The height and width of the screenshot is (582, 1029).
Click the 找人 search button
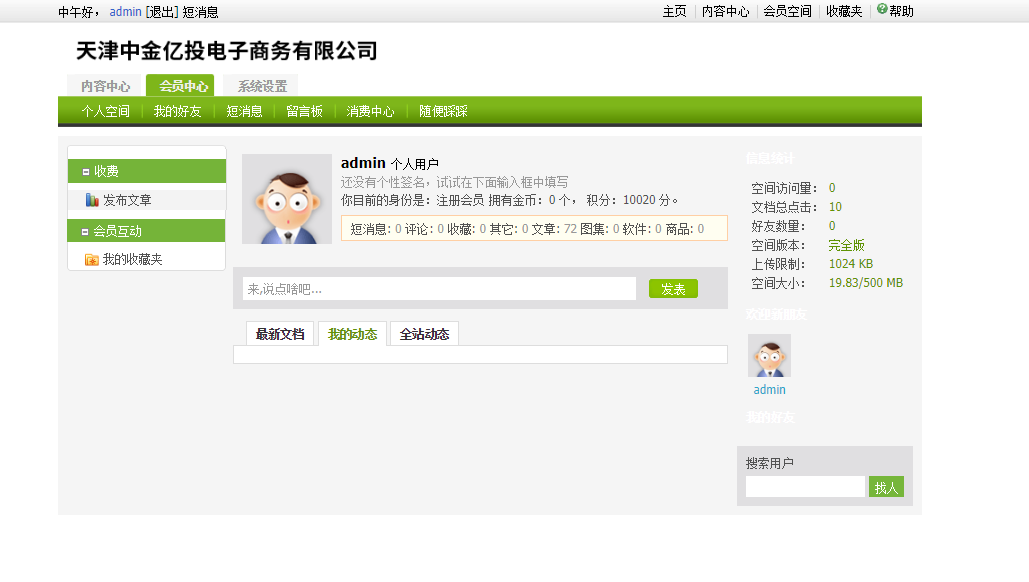pos(886,487)
